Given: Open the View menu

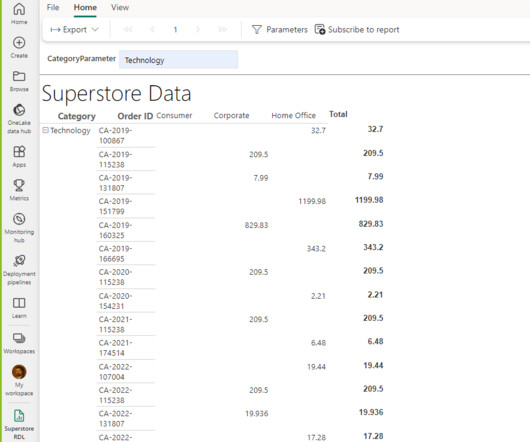Looking at the screenshot, I should coord(120,7).
